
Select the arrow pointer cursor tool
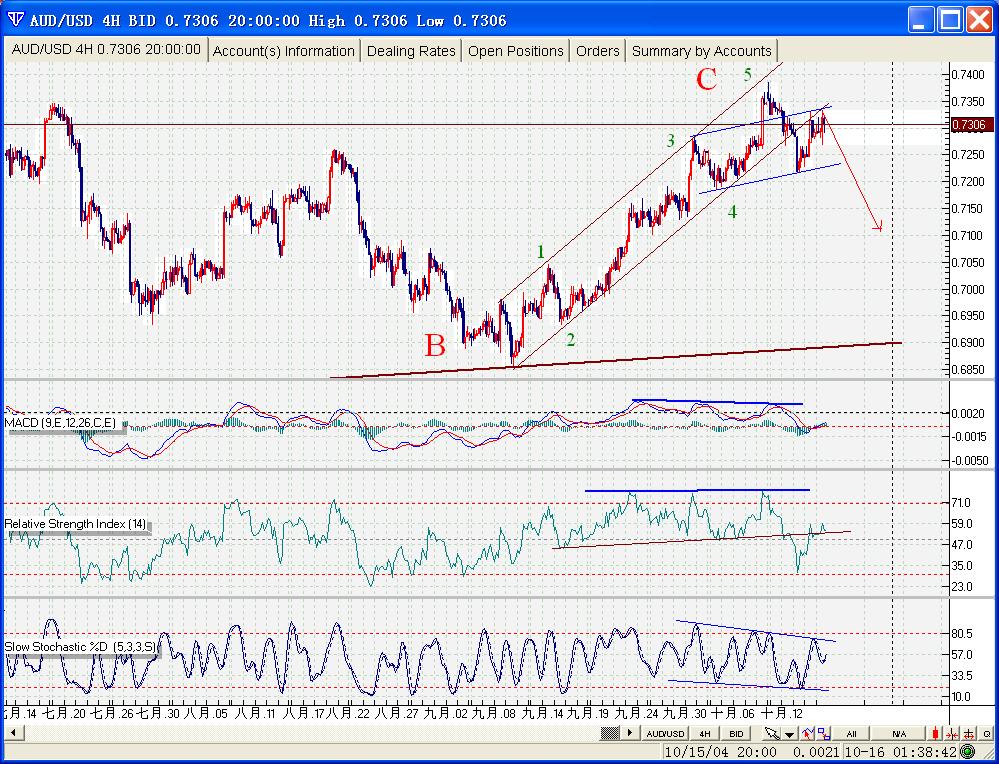[772, 733]
